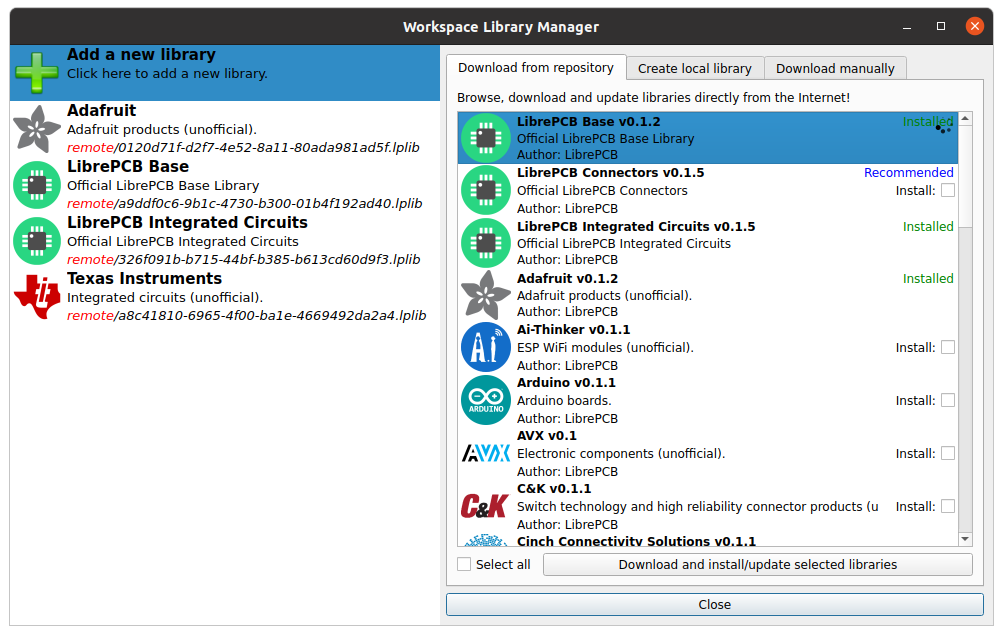Click the Arduino teal logo icon
Viewport: 1003px width, 635px height.
point(486,400)
